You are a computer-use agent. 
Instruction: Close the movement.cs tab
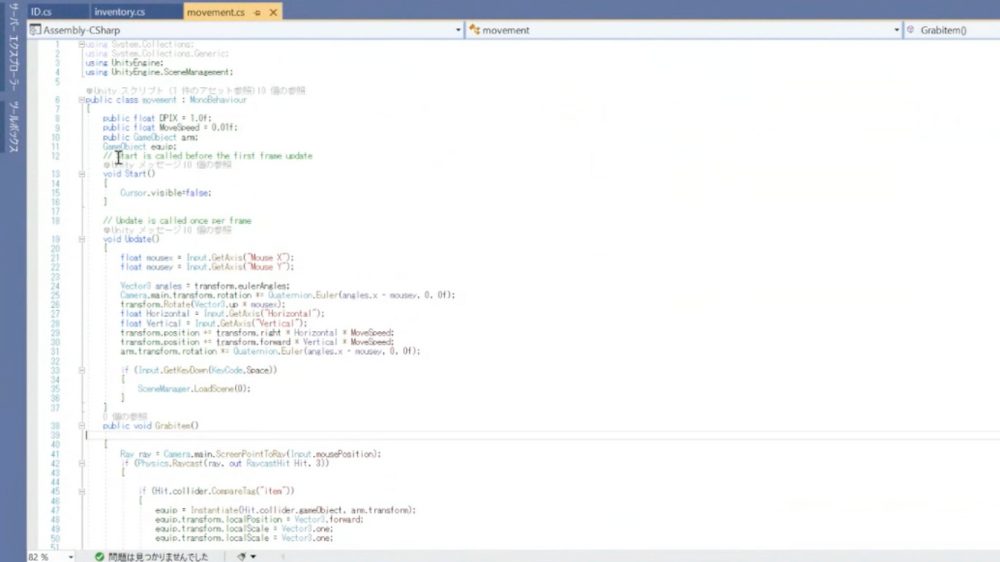click(273, 12)
